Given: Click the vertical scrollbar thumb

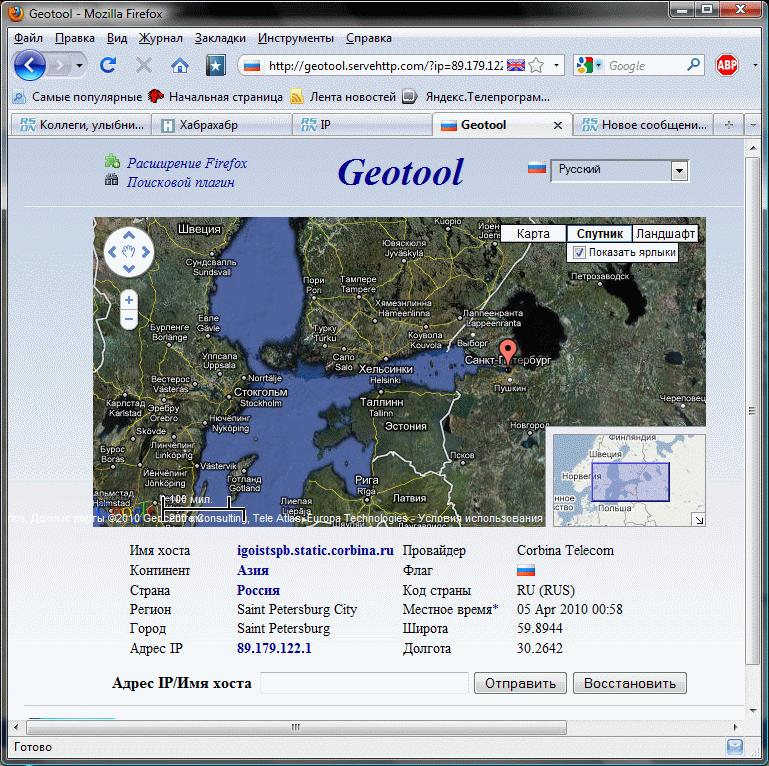Looking at the screenshot, I should (x=752, y=411).
